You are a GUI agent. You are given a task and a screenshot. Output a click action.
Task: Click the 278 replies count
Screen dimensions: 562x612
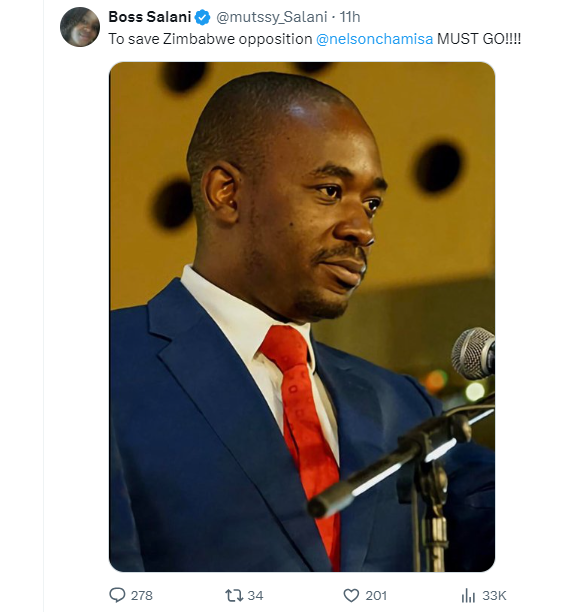click(x=142, y=596)
